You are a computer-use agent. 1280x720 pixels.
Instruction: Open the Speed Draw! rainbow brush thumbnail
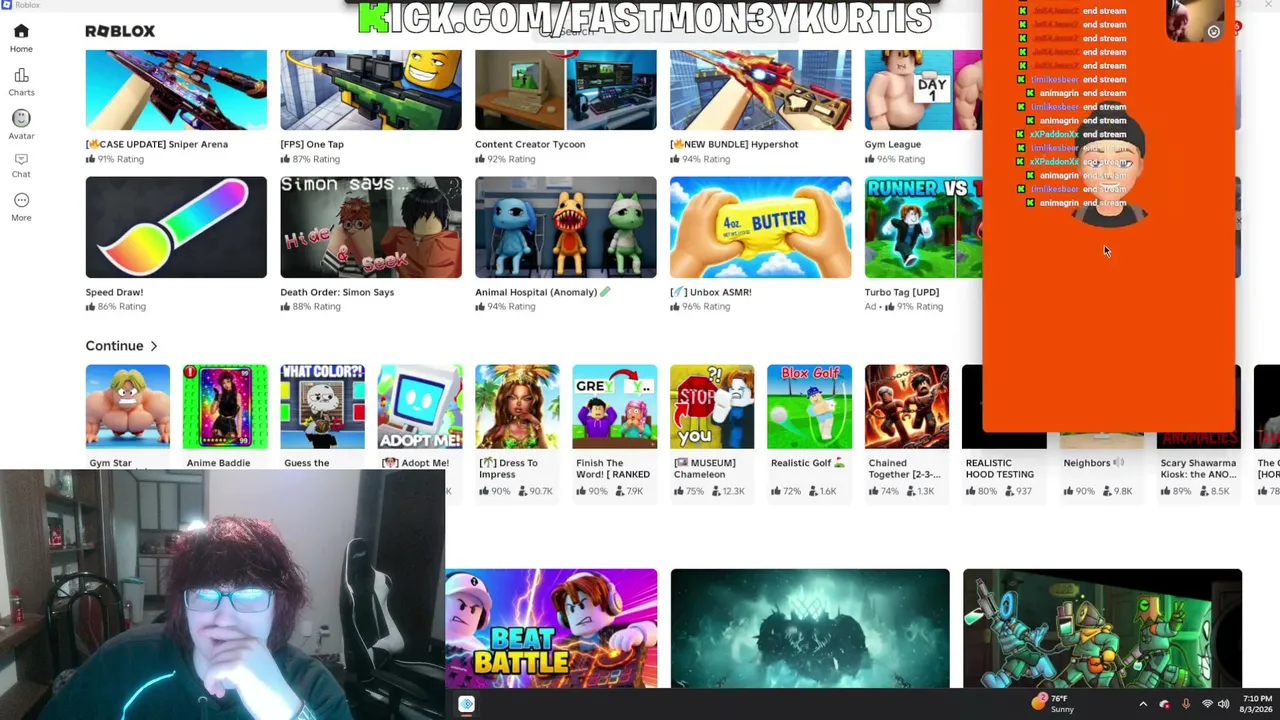(176, 227)
